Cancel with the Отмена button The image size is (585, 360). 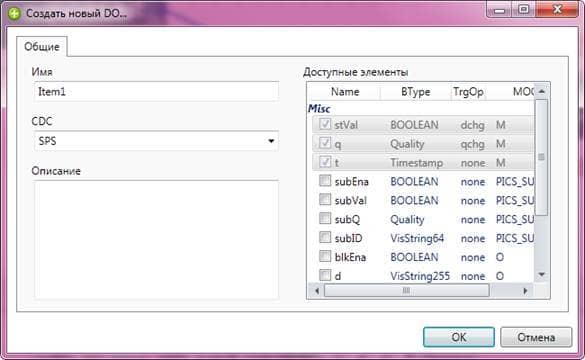536,337
